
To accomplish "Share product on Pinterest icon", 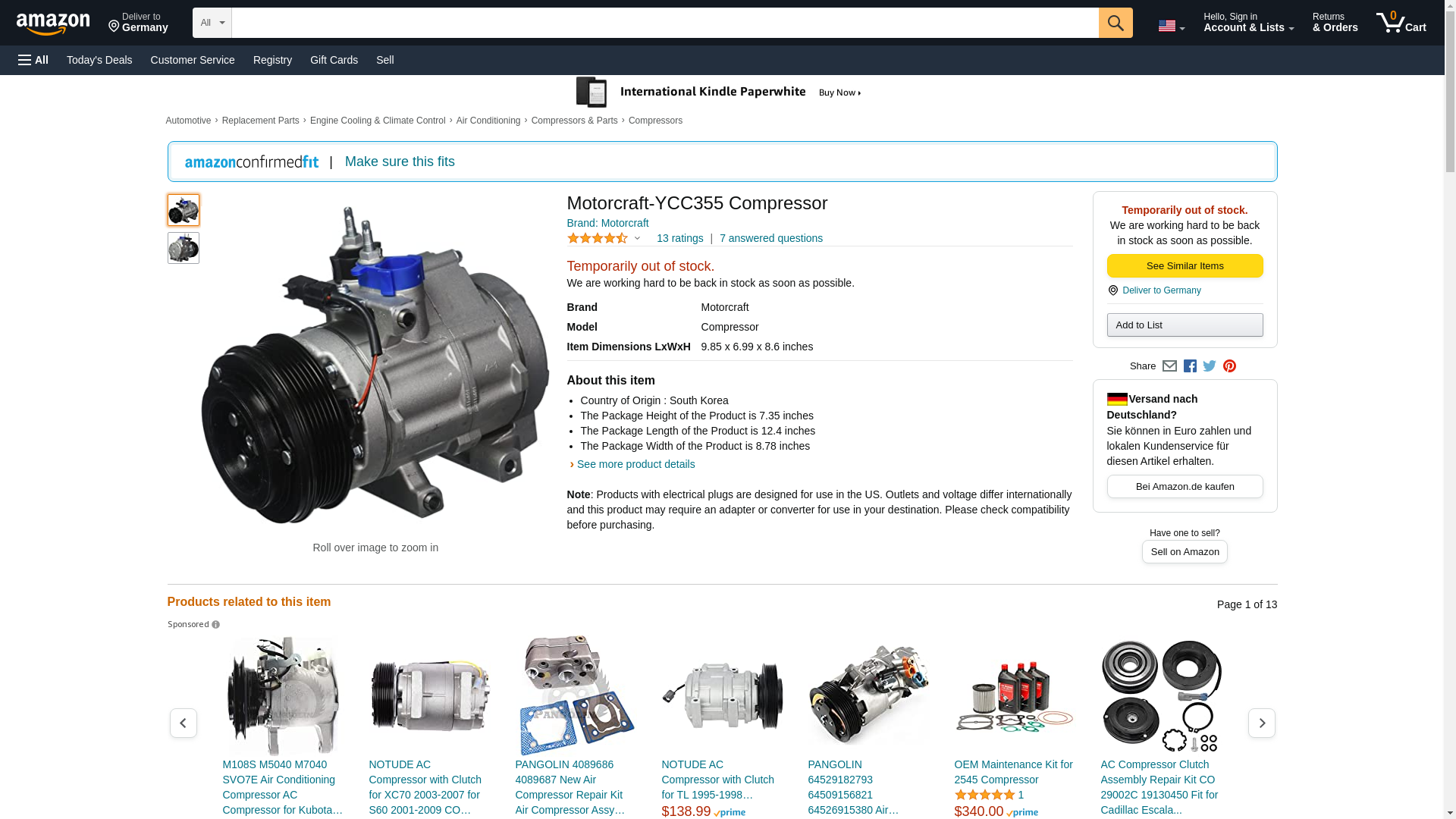I will pyautogui.click(x=1229, y=366).
